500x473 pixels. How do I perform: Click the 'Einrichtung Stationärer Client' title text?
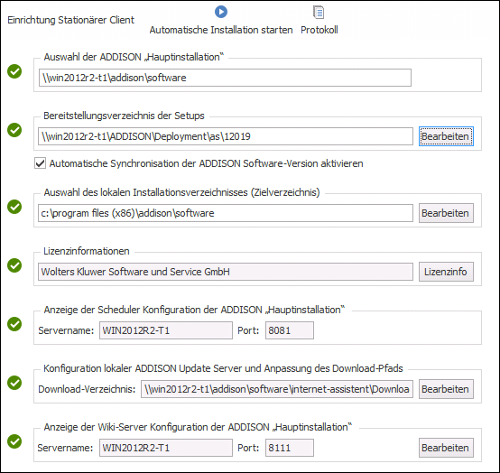pos(71,20)
